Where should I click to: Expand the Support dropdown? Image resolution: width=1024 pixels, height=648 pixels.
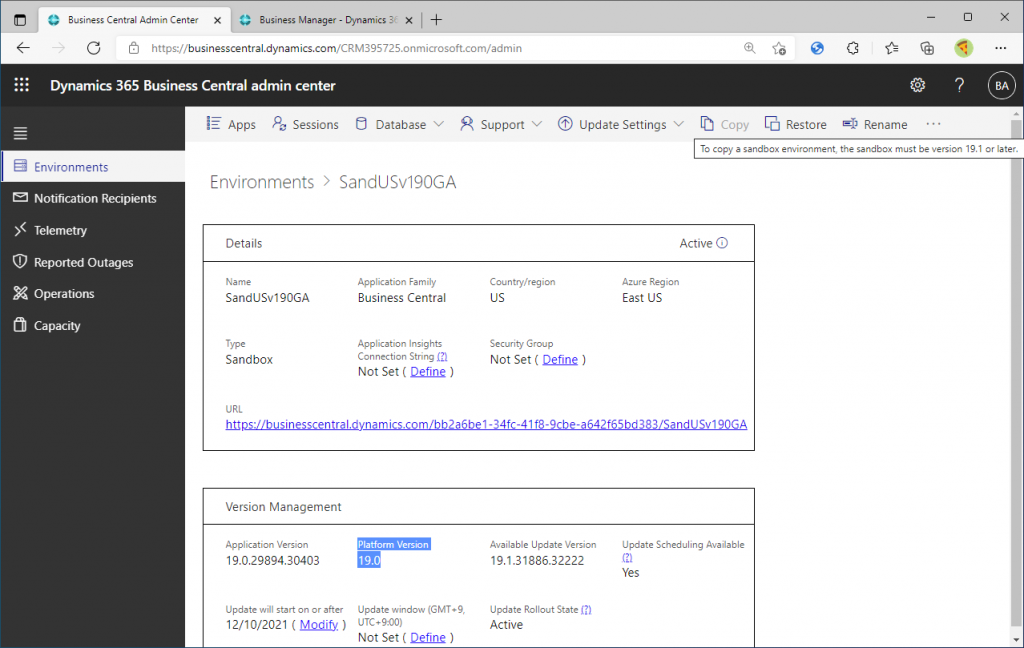click(x=501, y=124)
